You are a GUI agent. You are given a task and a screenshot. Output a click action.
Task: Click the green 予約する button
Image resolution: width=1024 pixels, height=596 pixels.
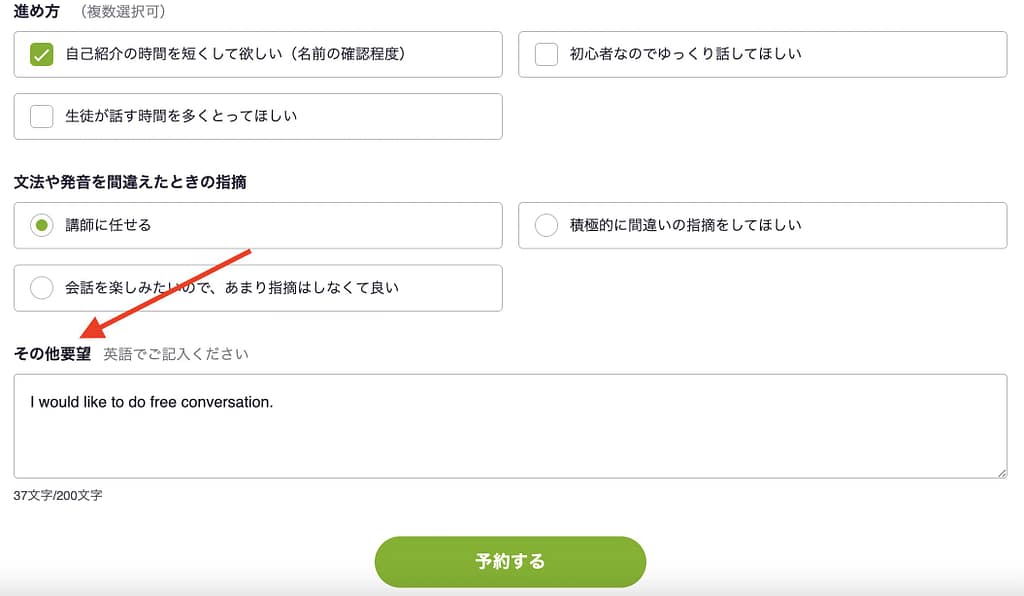coord(510,562)
